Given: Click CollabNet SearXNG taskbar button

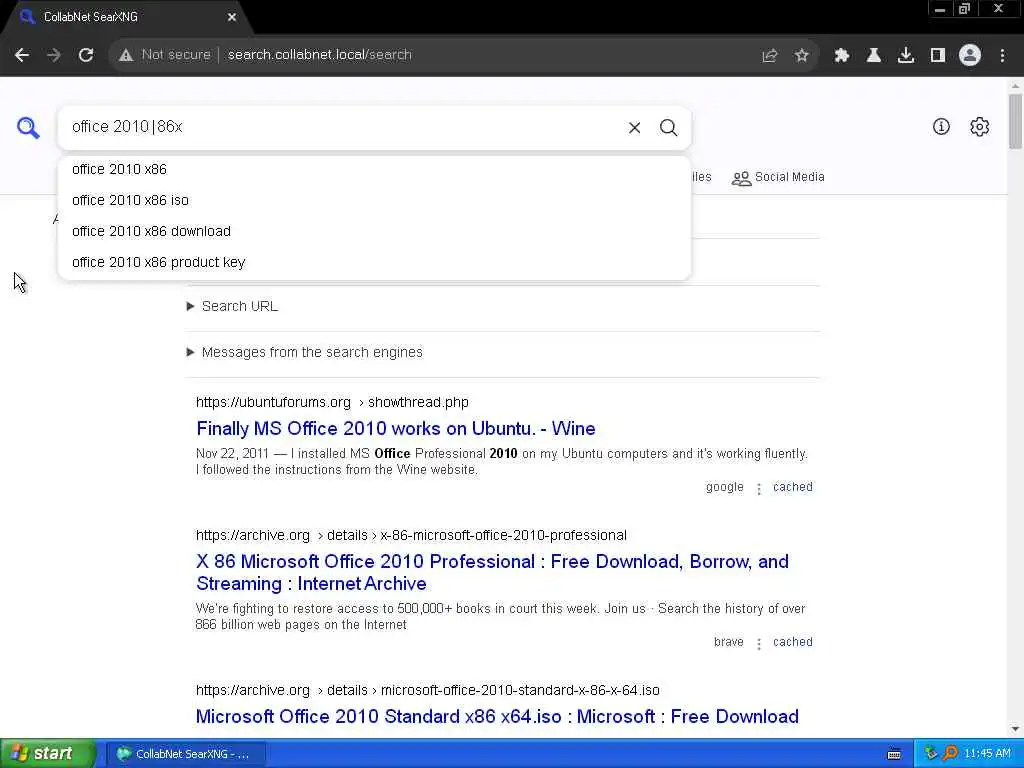Looking at the screenshot, I should tap(185, 754).
